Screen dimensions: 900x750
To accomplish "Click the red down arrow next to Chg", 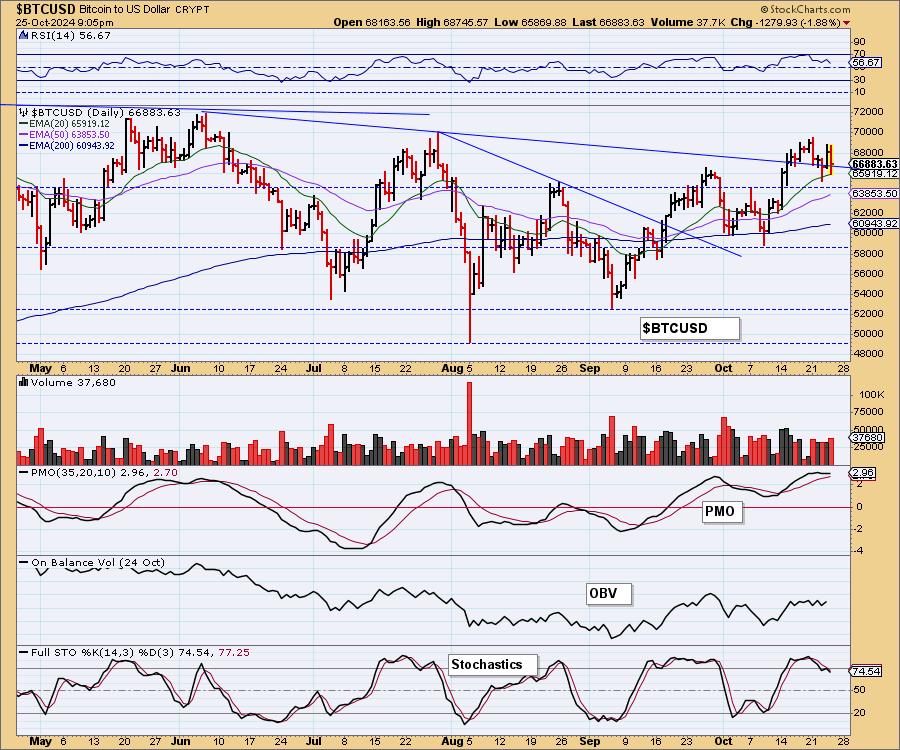I will coord(847,23).
